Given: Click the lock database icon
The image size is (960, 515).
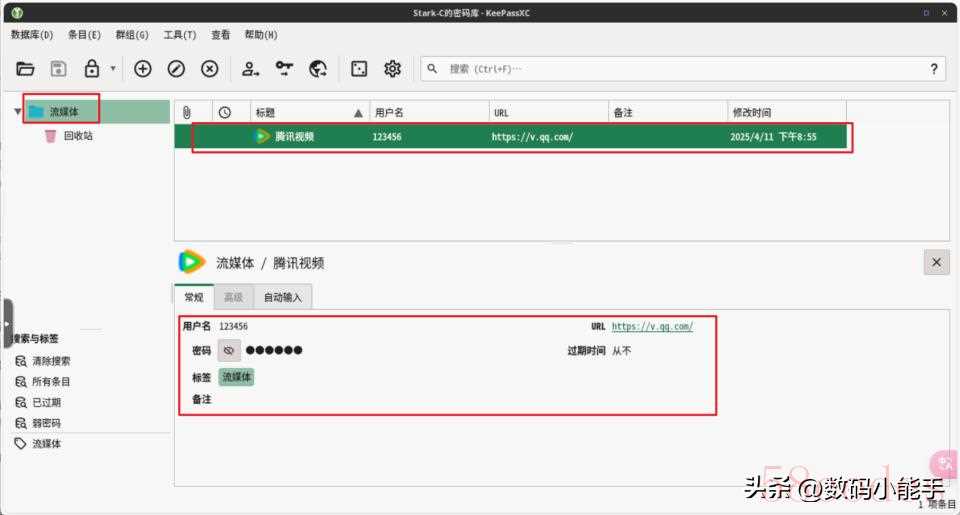Looking at the screenshot, I should 92,69.
